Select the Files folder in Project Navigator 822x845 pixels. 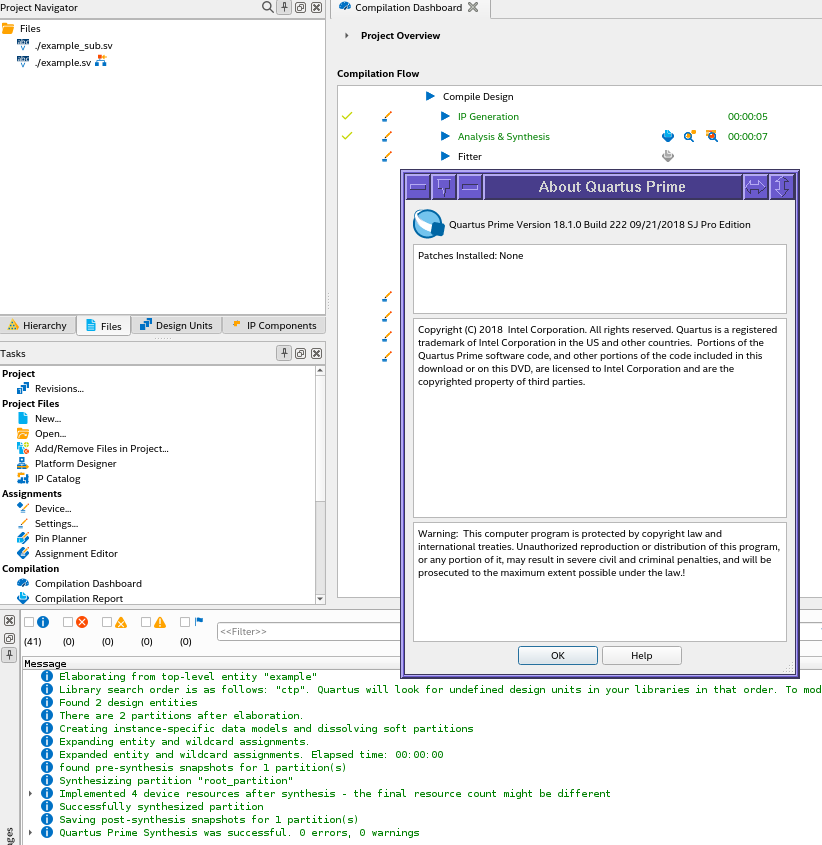pyautogui.click(x=30, y=29)
